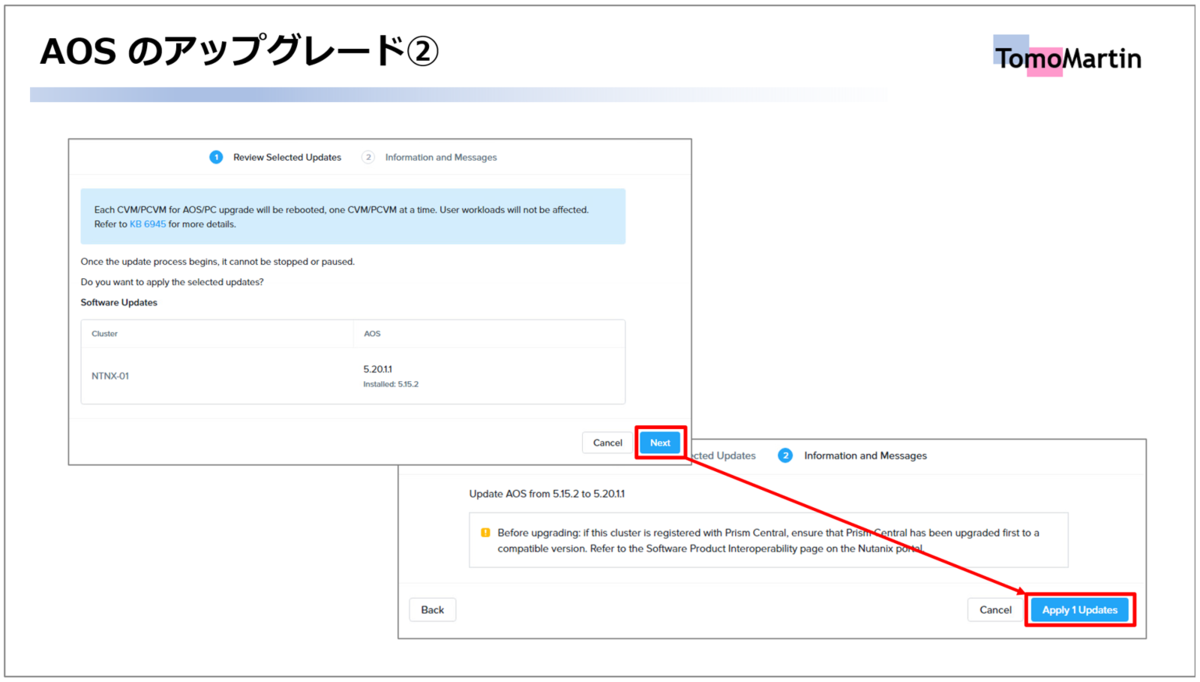This screenshot has width=1200, height=682.
Task: Click the Do you want to apply question text
Action: (x=172, y=282)
